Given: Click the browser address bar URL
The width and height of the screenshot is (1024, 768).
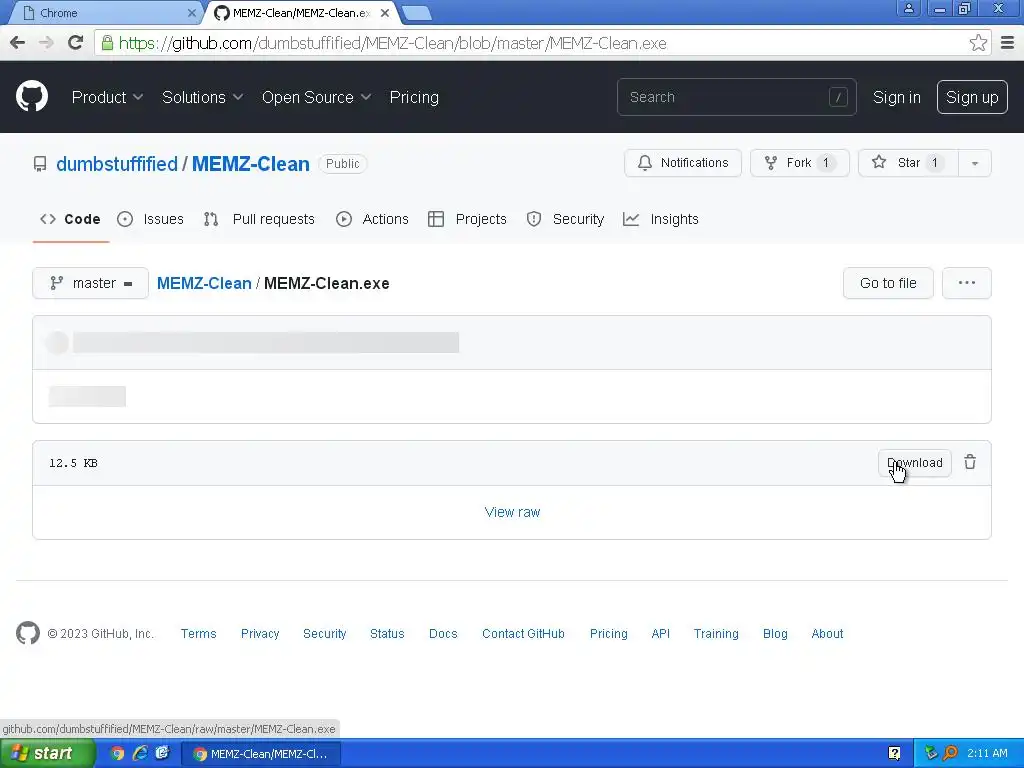Looking at the screenshot, I should 392,43.
